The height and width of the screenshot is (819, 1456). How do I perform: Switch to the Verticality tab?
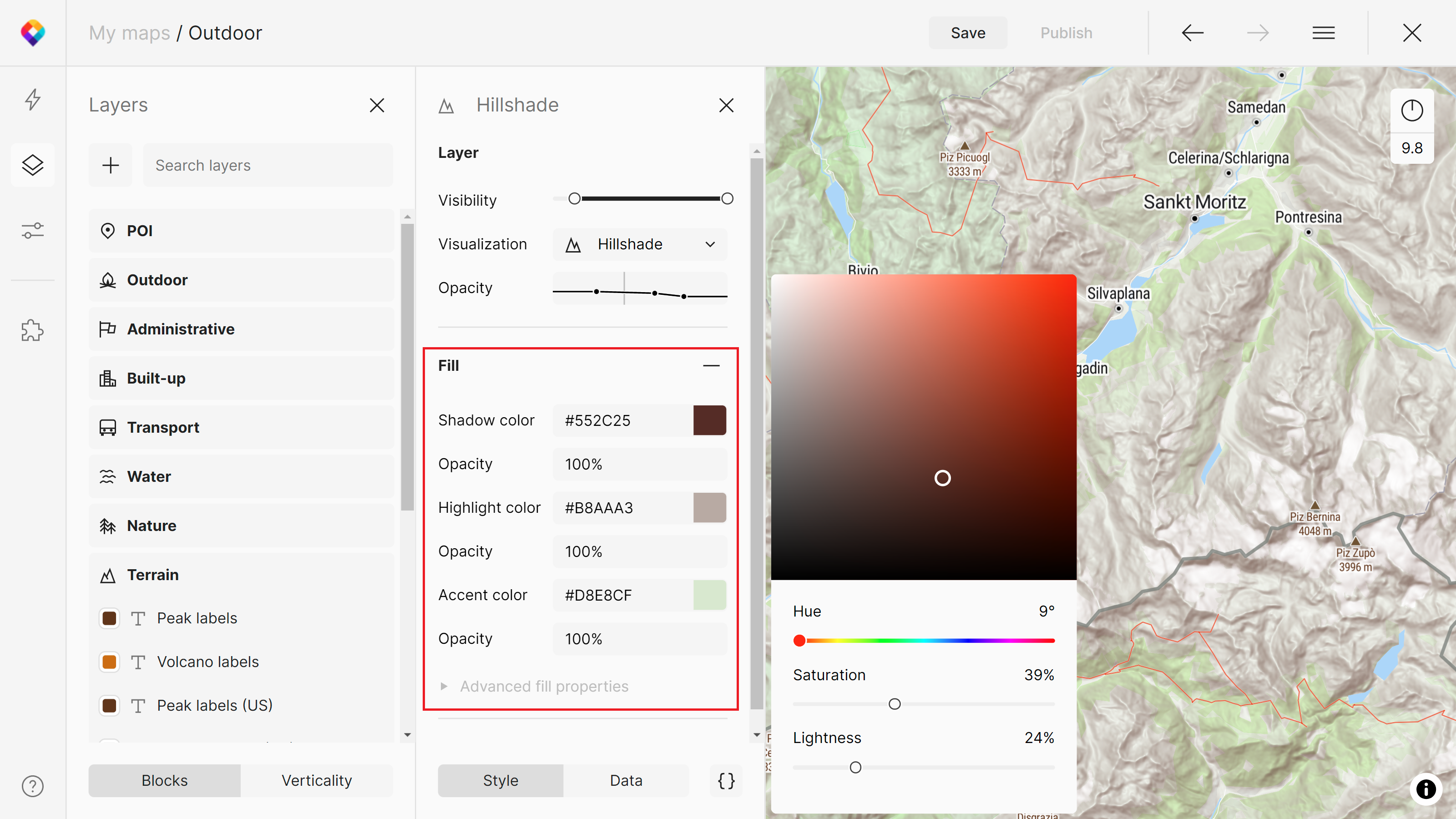tap(317, 781)
